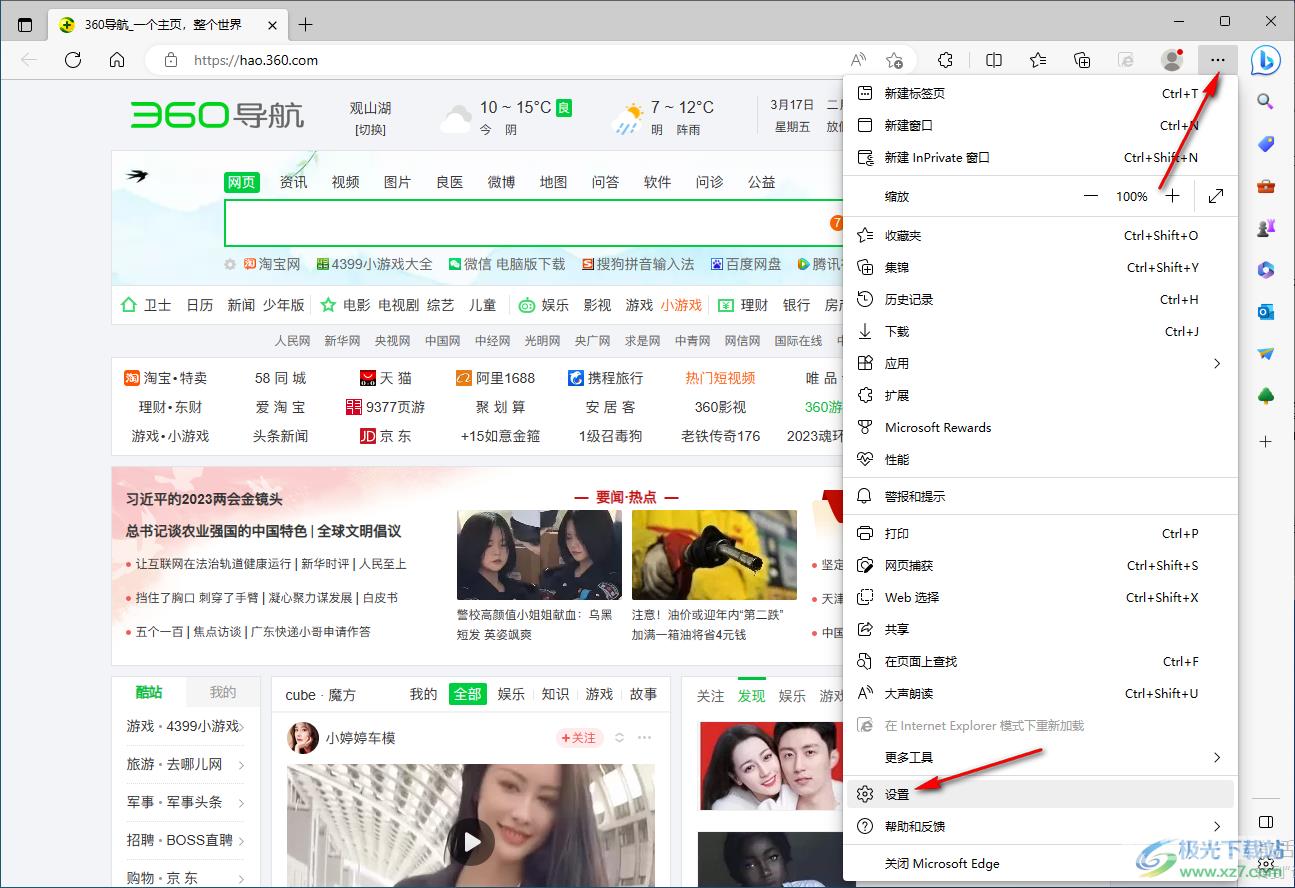Choose 网页捕获 in the menu
Image resolution: width=1295 pixels, height=888 pixels.
pyautogui.click(x=1040, y=565)
